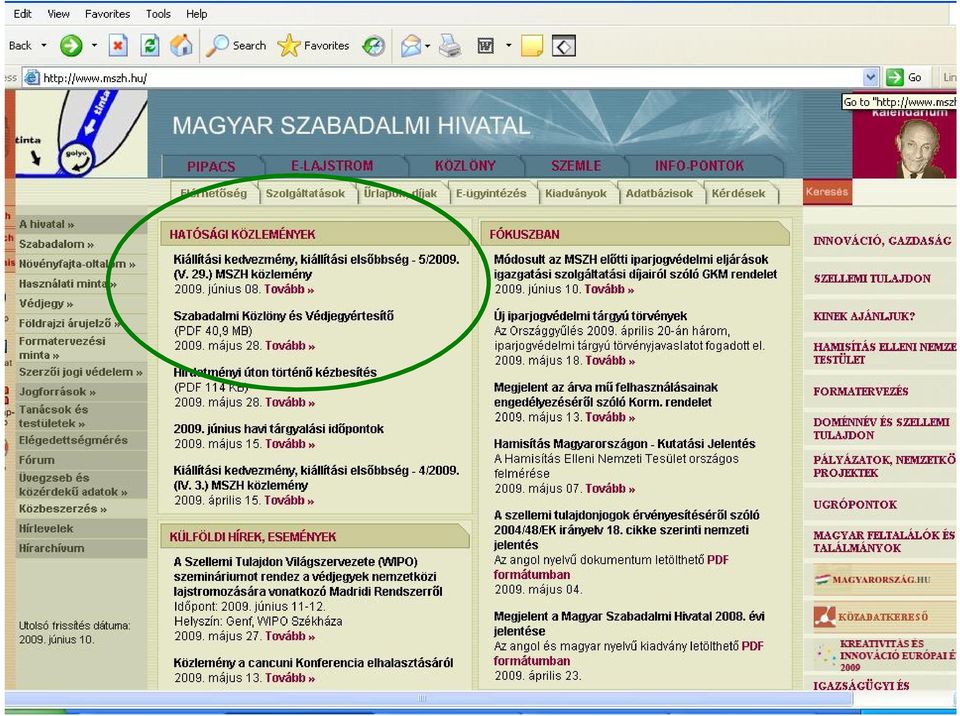Open PDF formátumban link above 2009. május 04.

611,567
